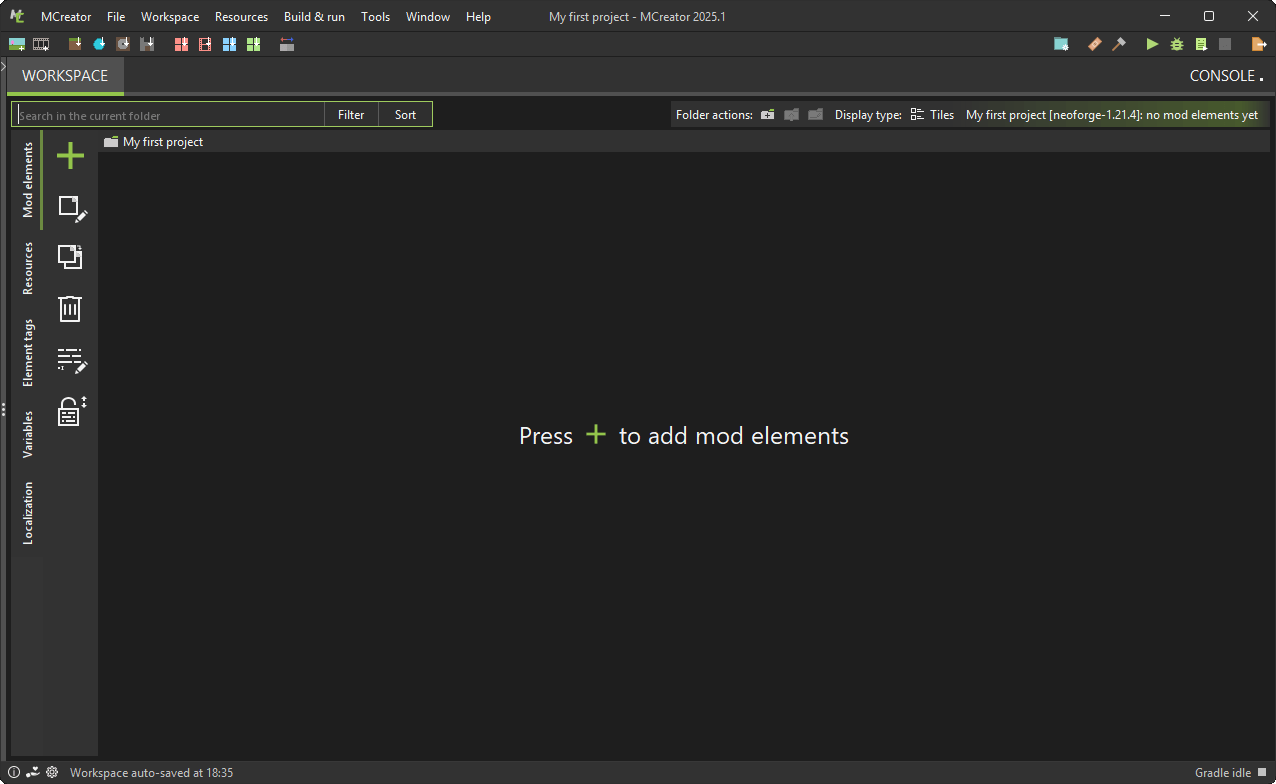Select the Mod elements vertical tab
This screenshot has height=784, width=1276.
pos(28,179)
